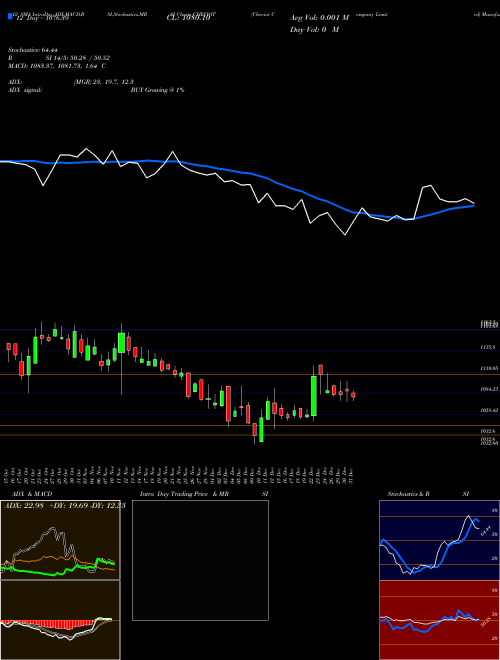Open the blue Stochastics chart thumbnail
The height and width of the screenshot is (660, 500).
point(440,540)
